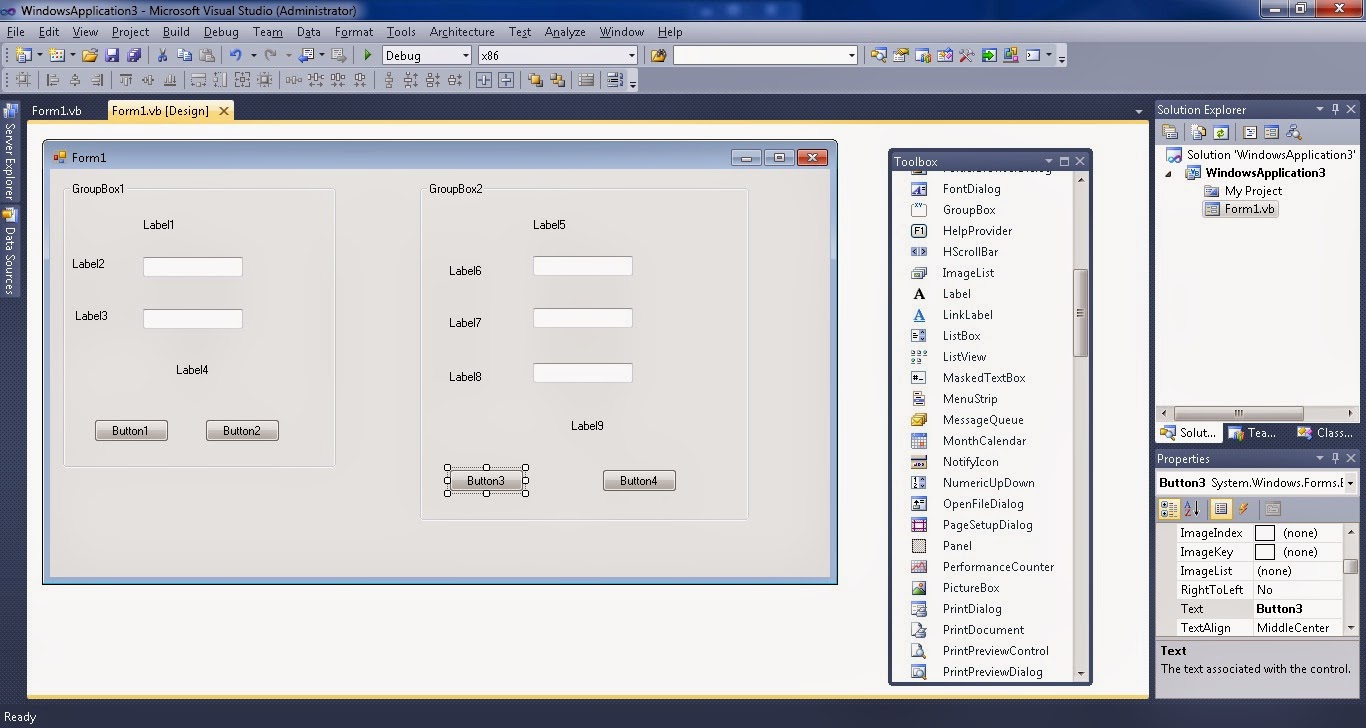The image size is (1366, 728).
Task: Open the Architecture menu
Action: pos(461,31)
